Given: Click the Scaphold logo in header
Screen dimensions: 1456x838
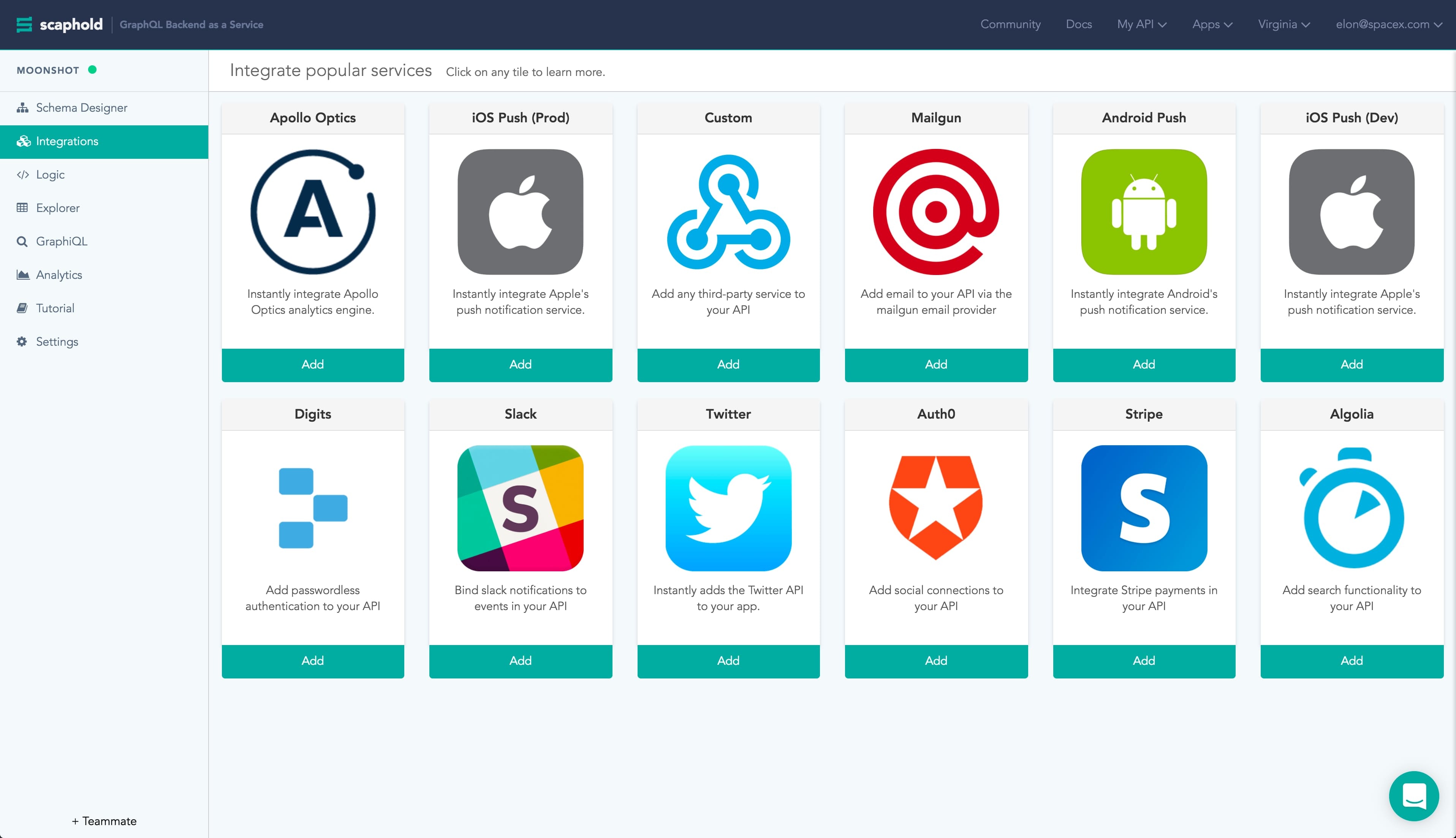Looking at the screenshot, I should (x=60, y=24).
